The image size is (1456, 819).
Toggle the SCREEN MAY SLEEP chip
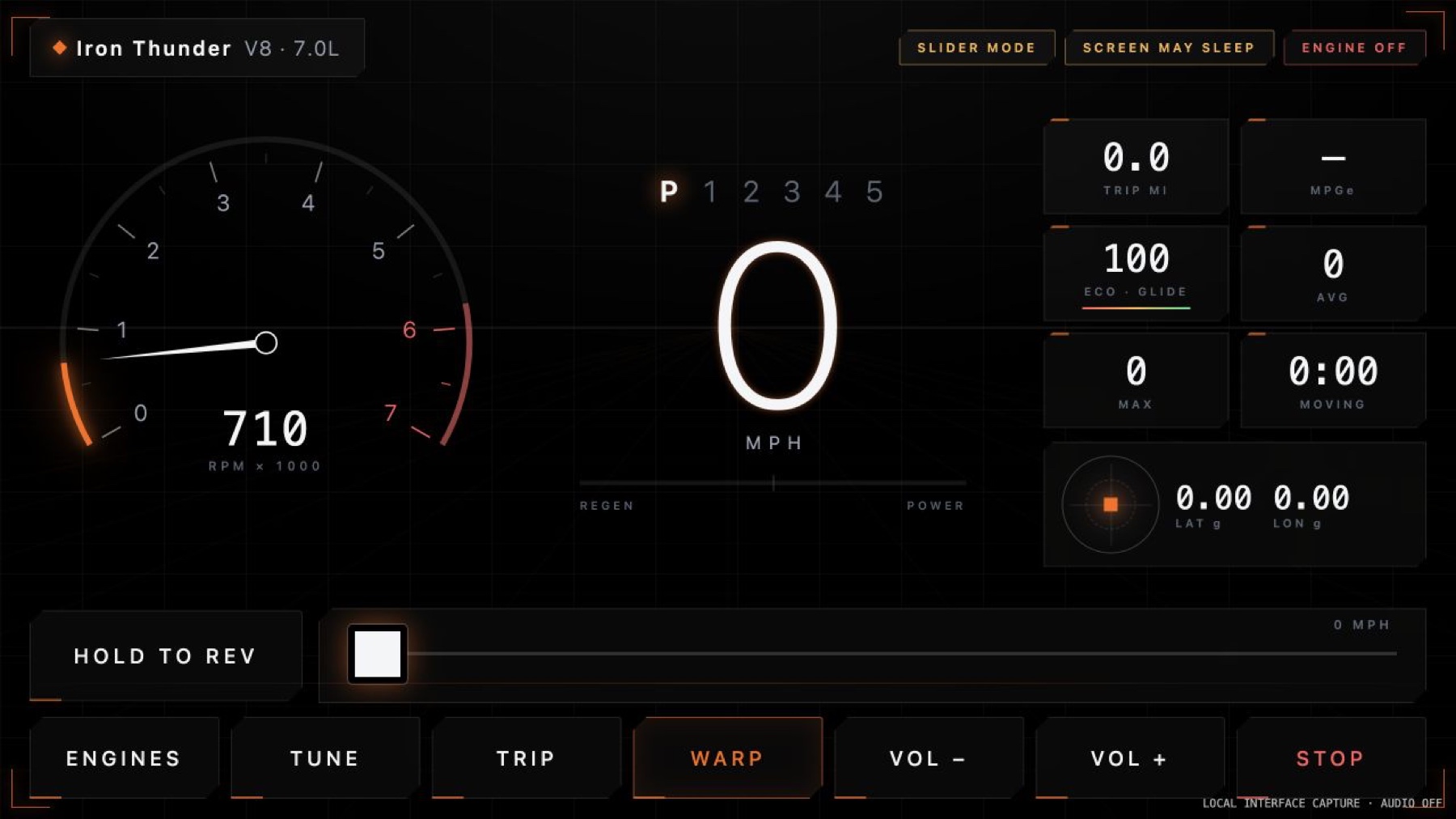tap(1169, 48)
